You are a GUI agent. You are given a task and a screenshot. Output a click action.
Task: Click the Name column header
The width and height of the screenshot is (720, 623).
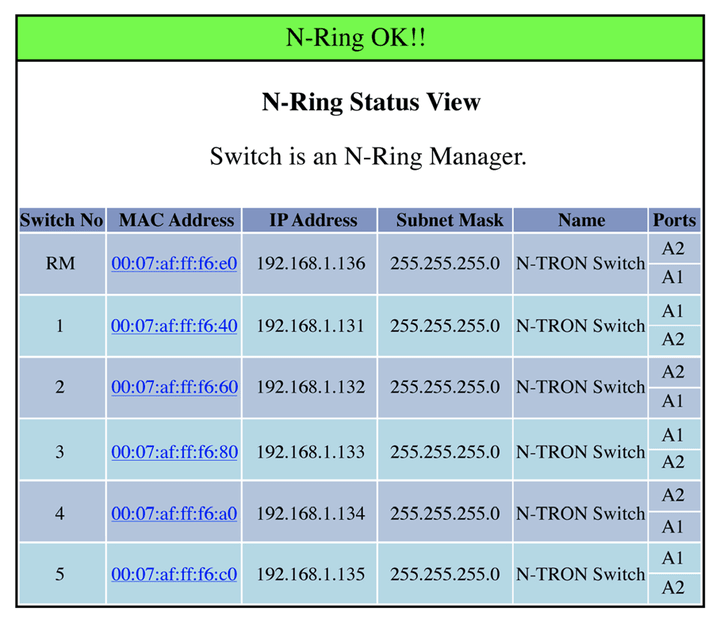[580, 220]
